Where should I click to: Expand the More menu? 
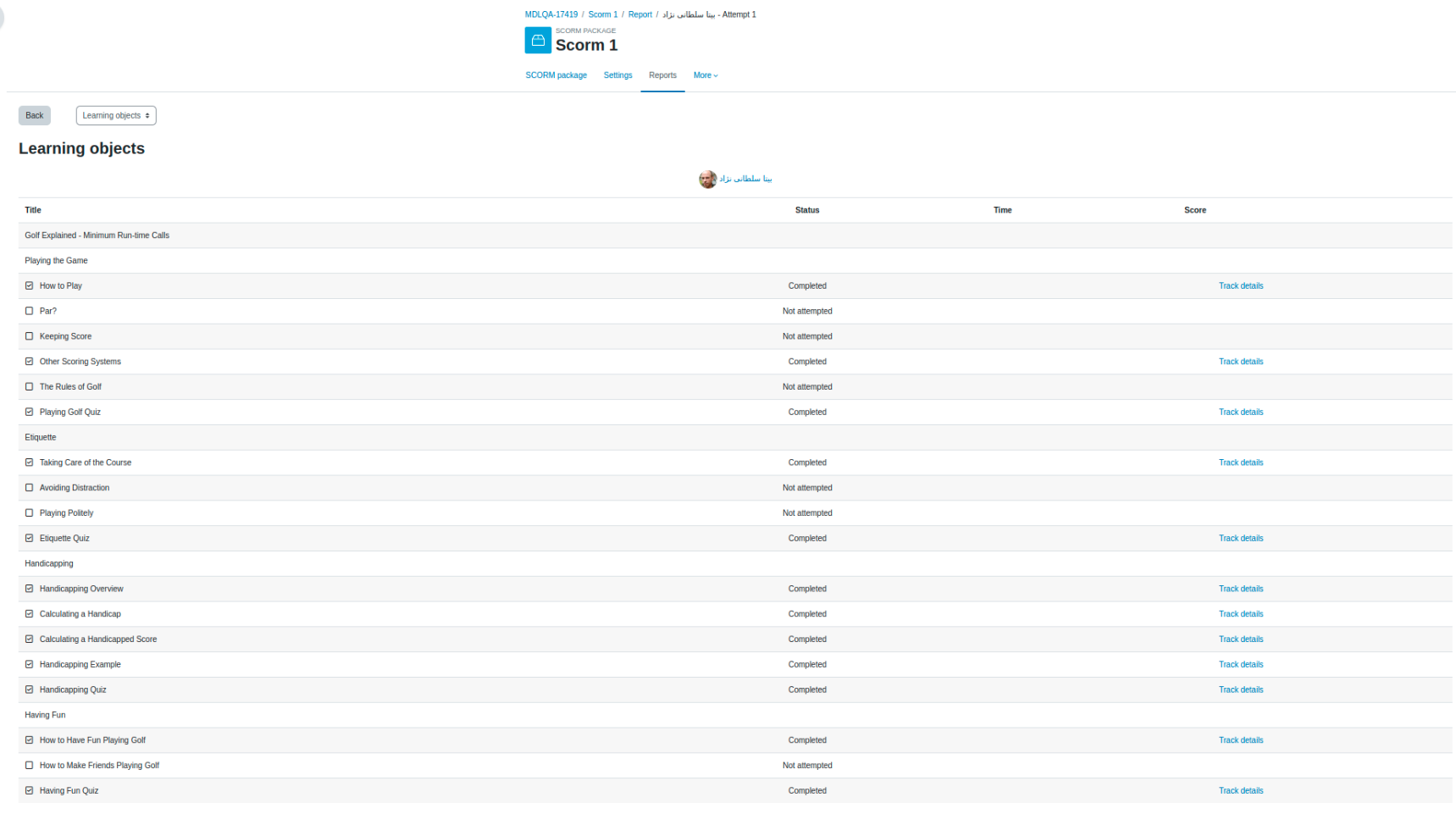coord(706,75)
